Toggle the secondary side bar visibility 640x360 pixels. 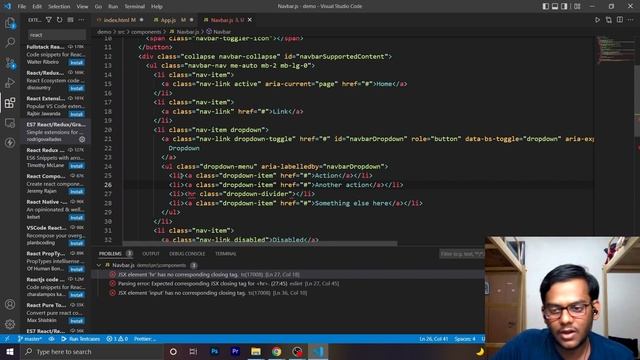pos(564,6)
